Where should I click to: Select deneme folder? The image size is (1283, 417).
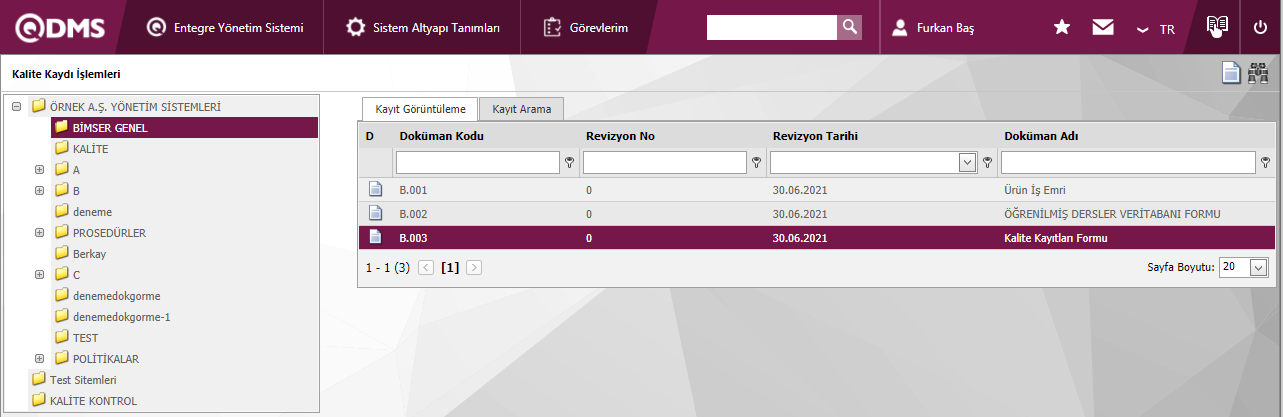coord(92,211)
